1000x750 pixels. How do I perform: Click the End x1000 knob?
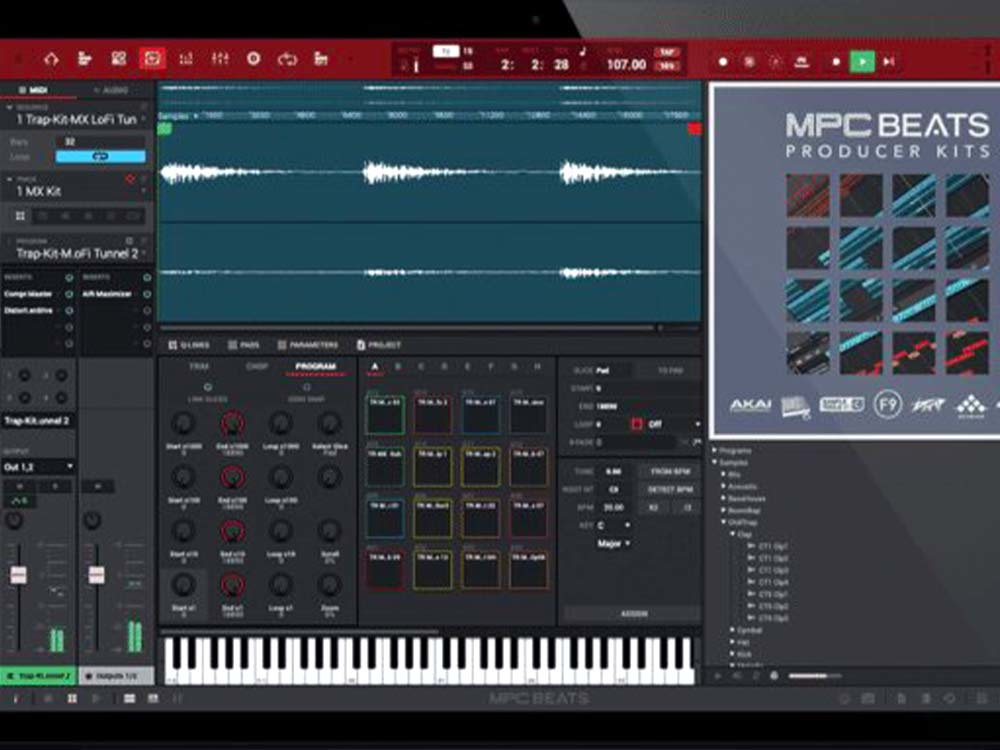click(233, 423)
